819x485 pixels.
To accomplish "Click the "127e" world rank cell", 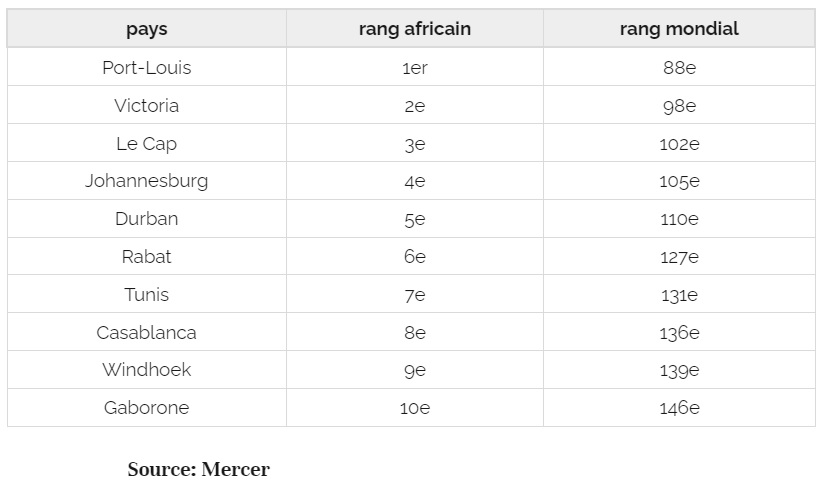I will pyautogui.click(x=679, y=257).
